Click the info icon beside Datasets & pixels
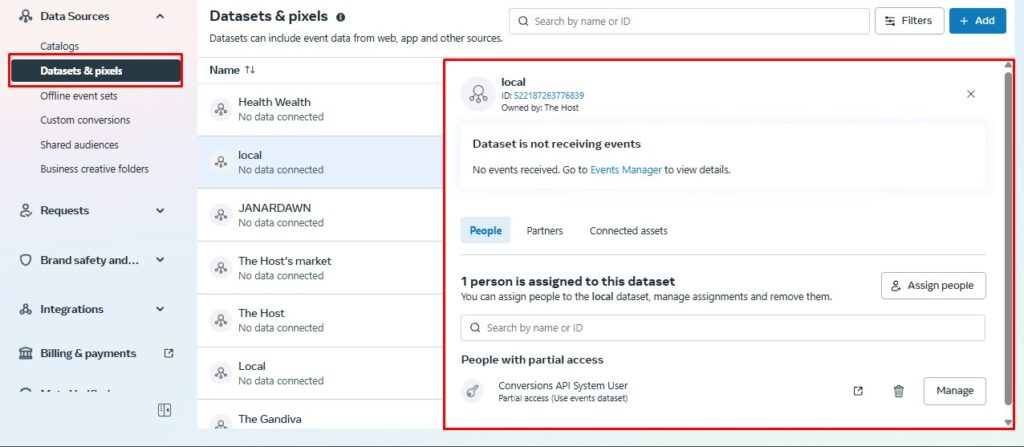 pyautogui.click(x=341, y=17)
